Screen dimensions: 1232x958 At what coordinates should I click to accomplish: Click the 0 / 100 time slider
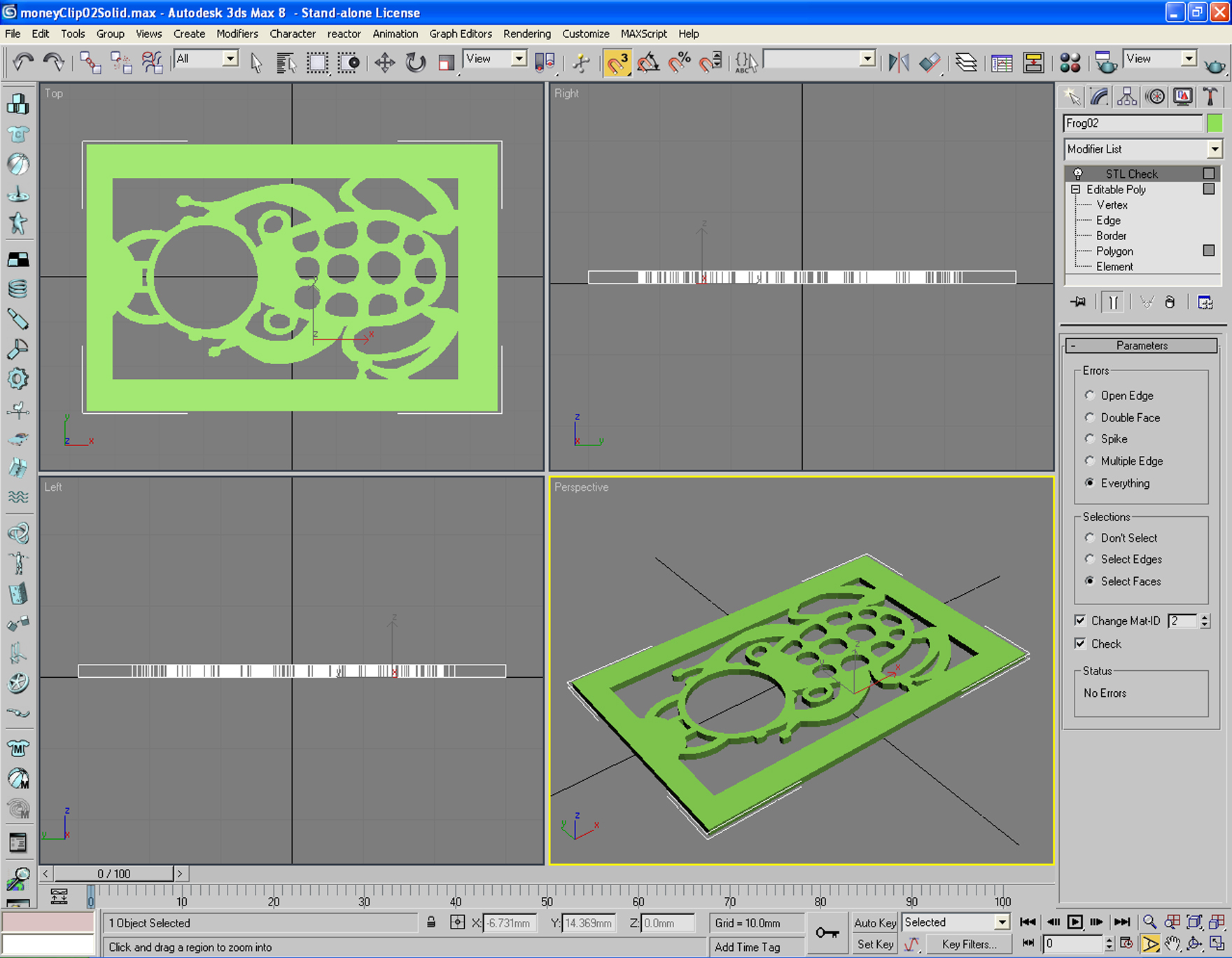point(114,873)
